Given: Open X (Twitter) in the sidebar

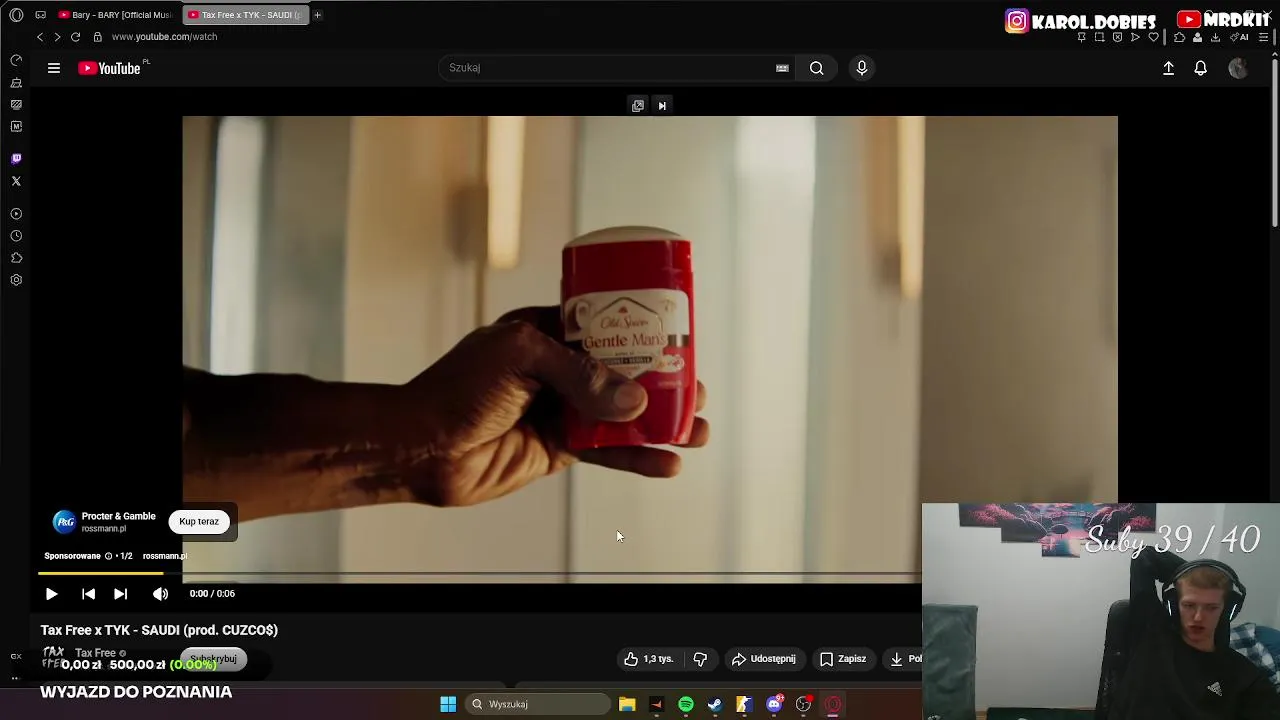Looking at the screenshot, I should [16, 181].
